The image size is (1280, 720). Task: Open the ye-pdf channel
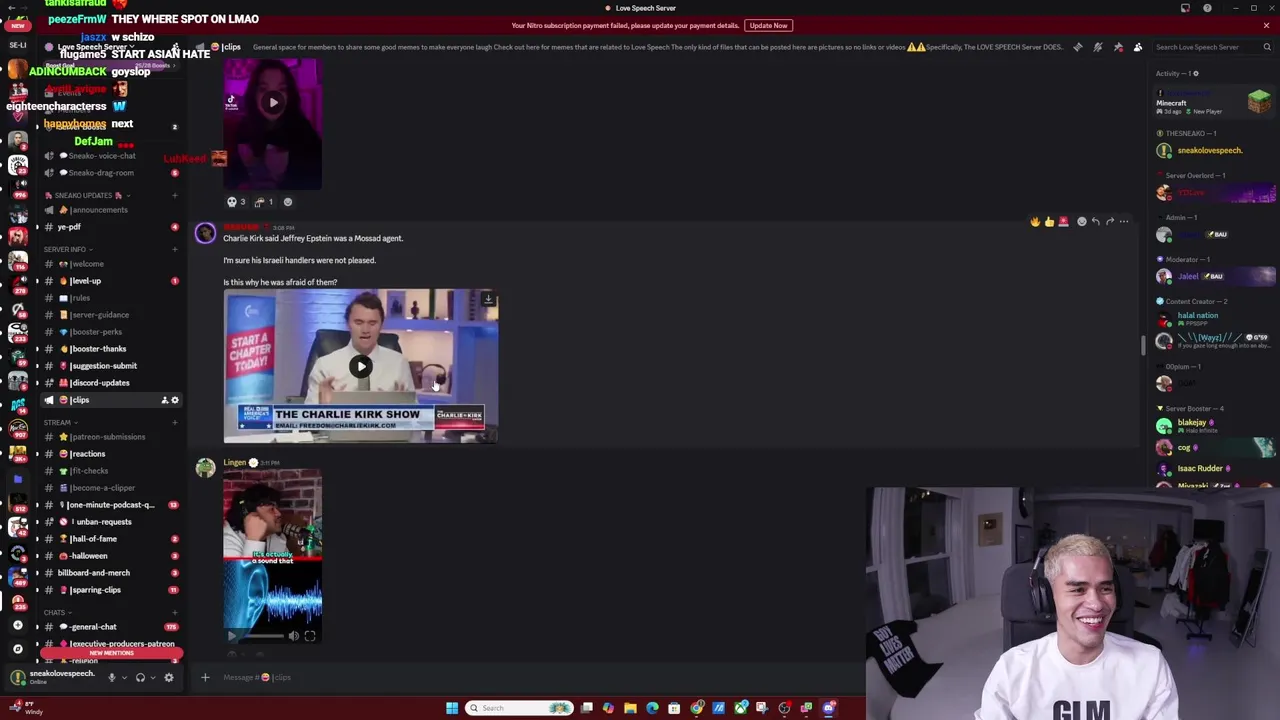110,227
